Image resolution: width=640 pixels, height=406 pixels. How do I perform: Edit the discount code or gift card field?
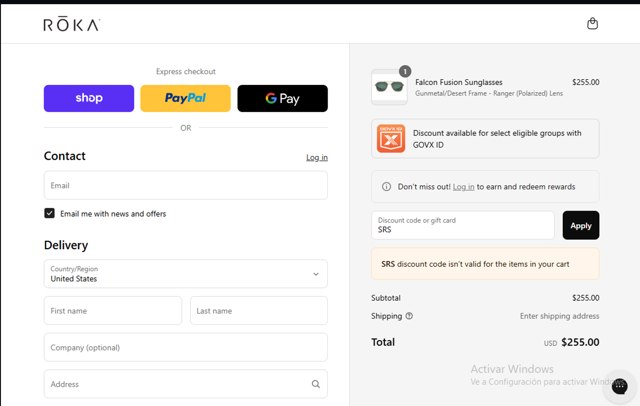463,225
